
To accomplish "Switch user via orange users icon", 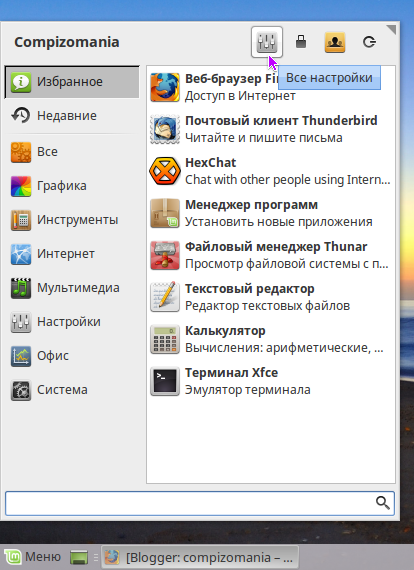I will (335, 42).
